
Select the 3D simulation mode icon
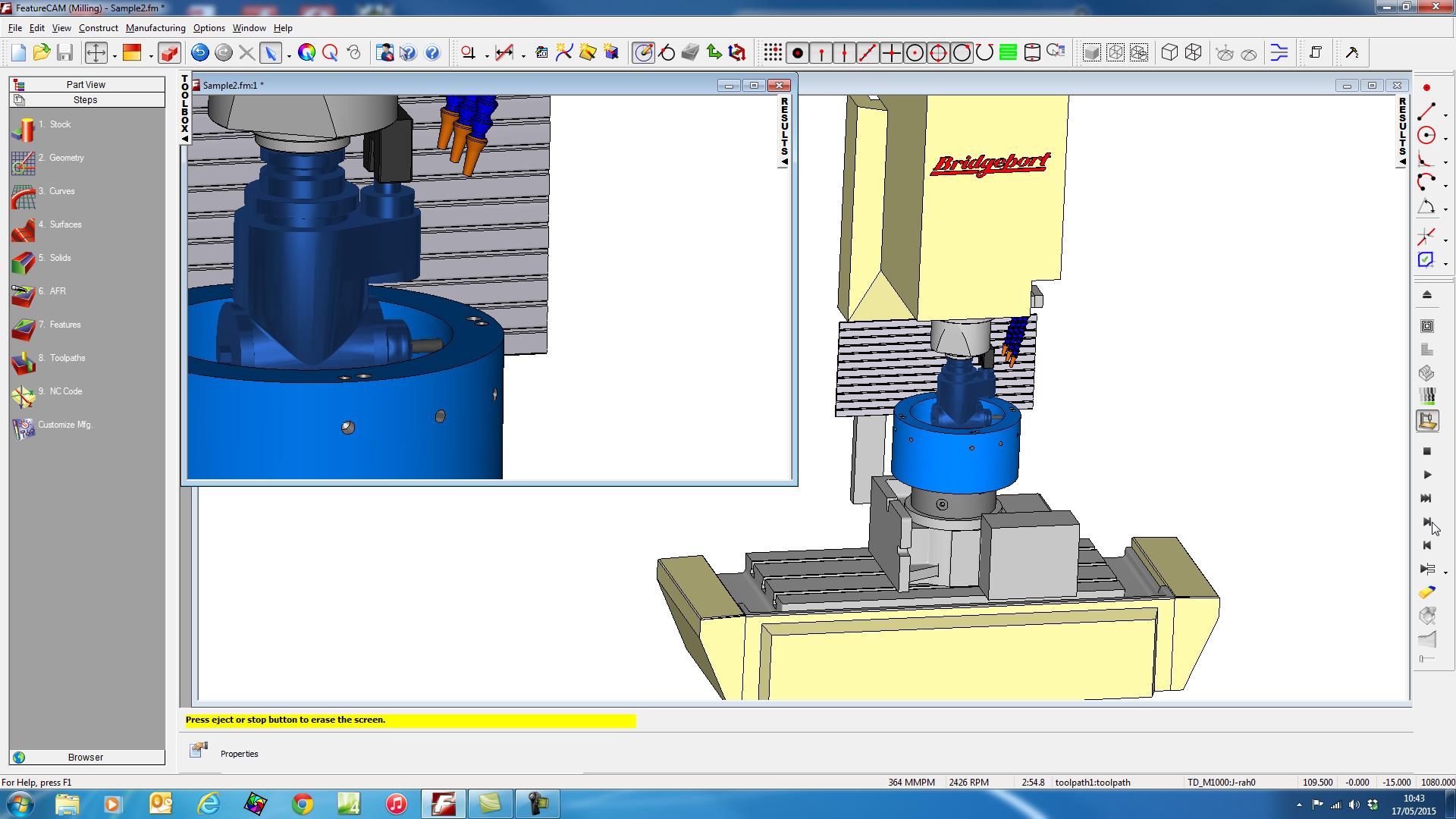tap(1426, 373)
